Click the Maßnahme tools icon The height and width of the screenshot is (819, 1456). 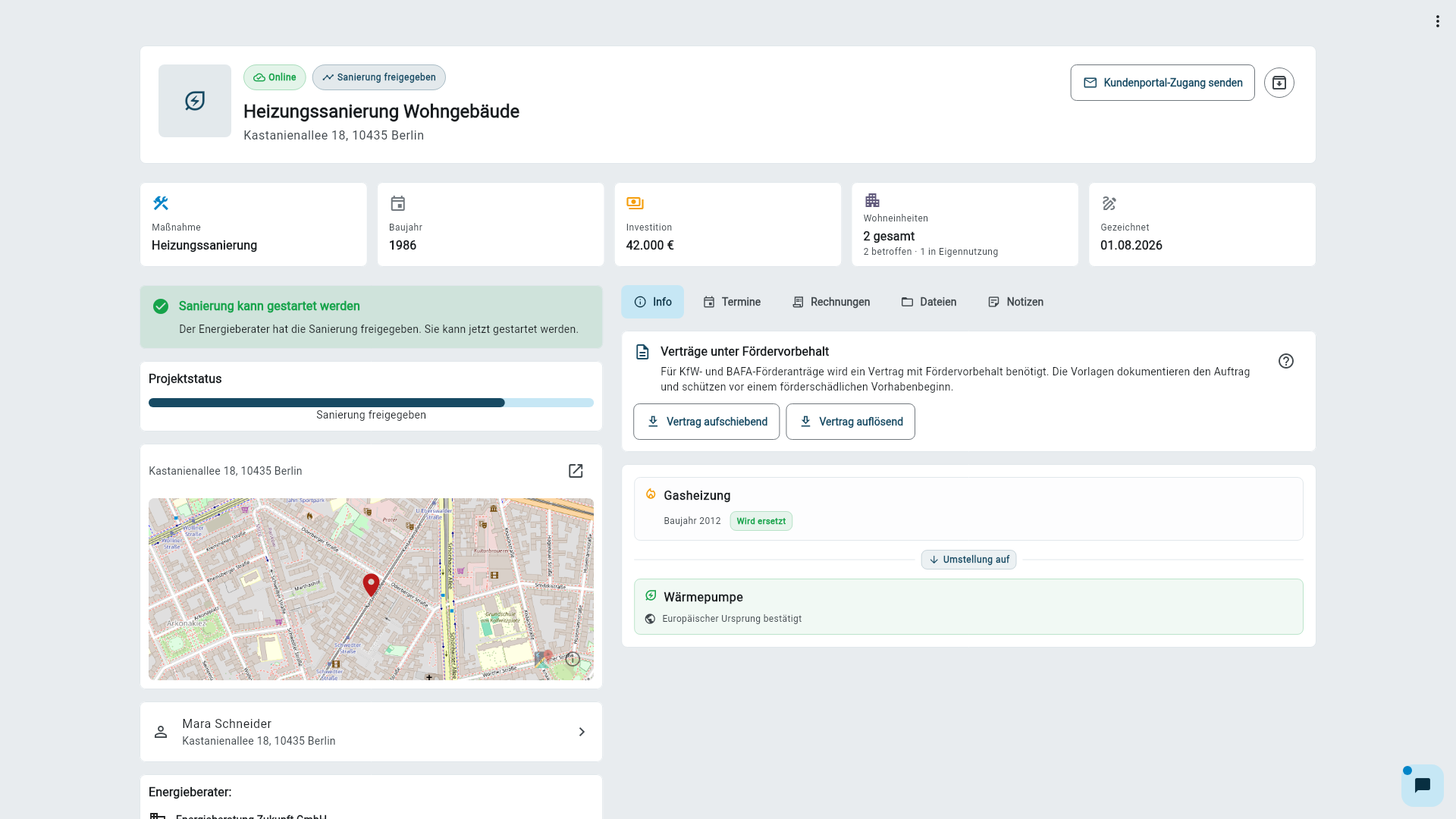coord(161,203)
